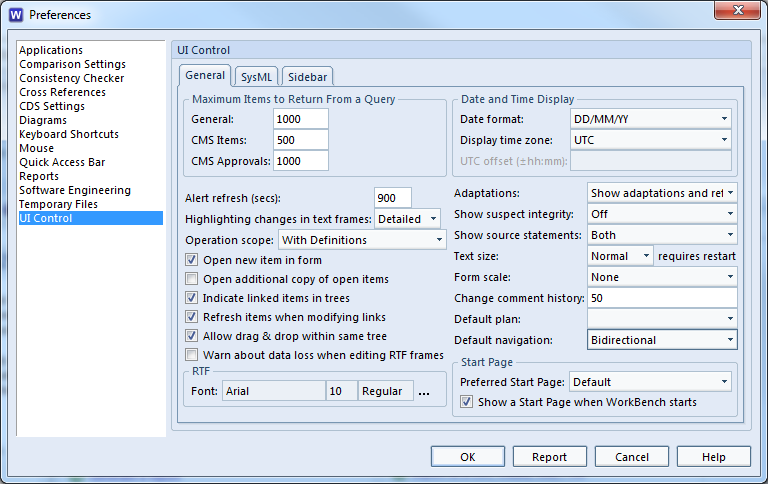Select Keyboard Shortcuts in the category list
Image resolution: width=768 pixels, height=484 pixels.
pos(69,134)
